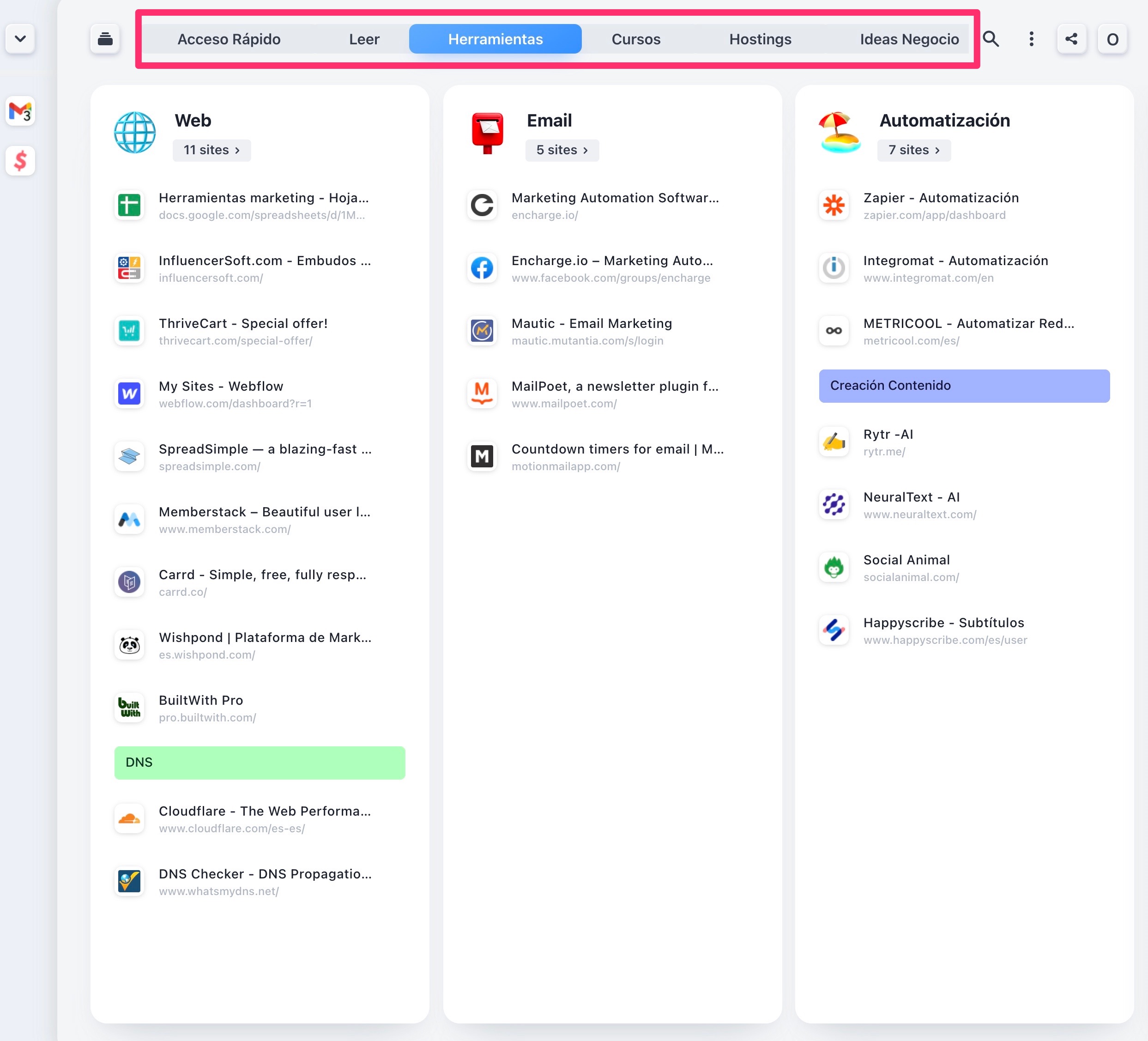Screen dimensions: 1148x1041
Task: Open the Herramientas marketing Google Sheets icon
Action: (x=129, y=205)
